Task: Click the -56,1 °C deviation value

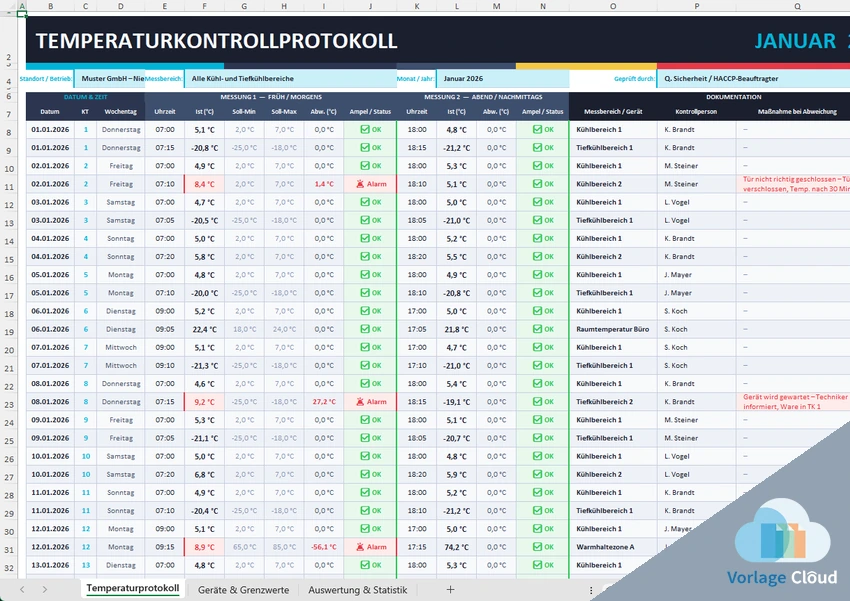Action: [324, 547]
